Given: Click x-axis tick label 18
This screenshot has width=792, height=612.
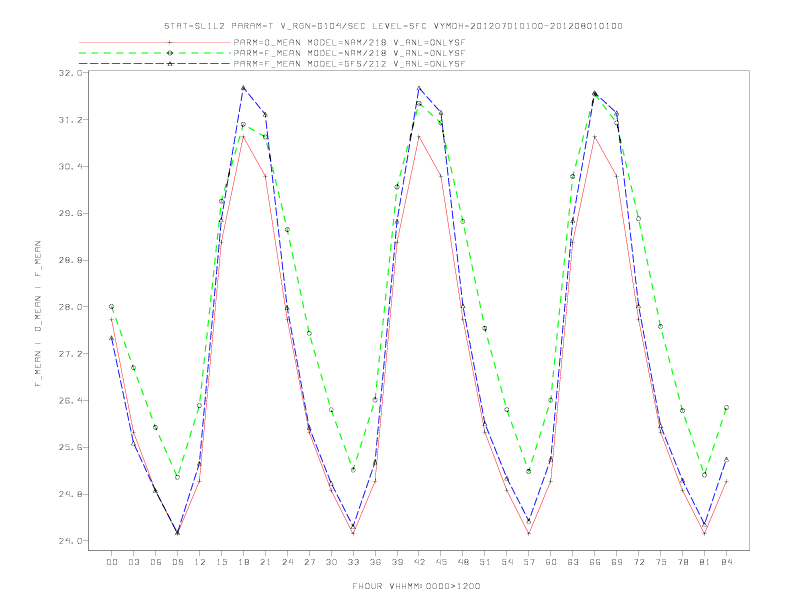Looking at the screenshot, I should [243, 562].
